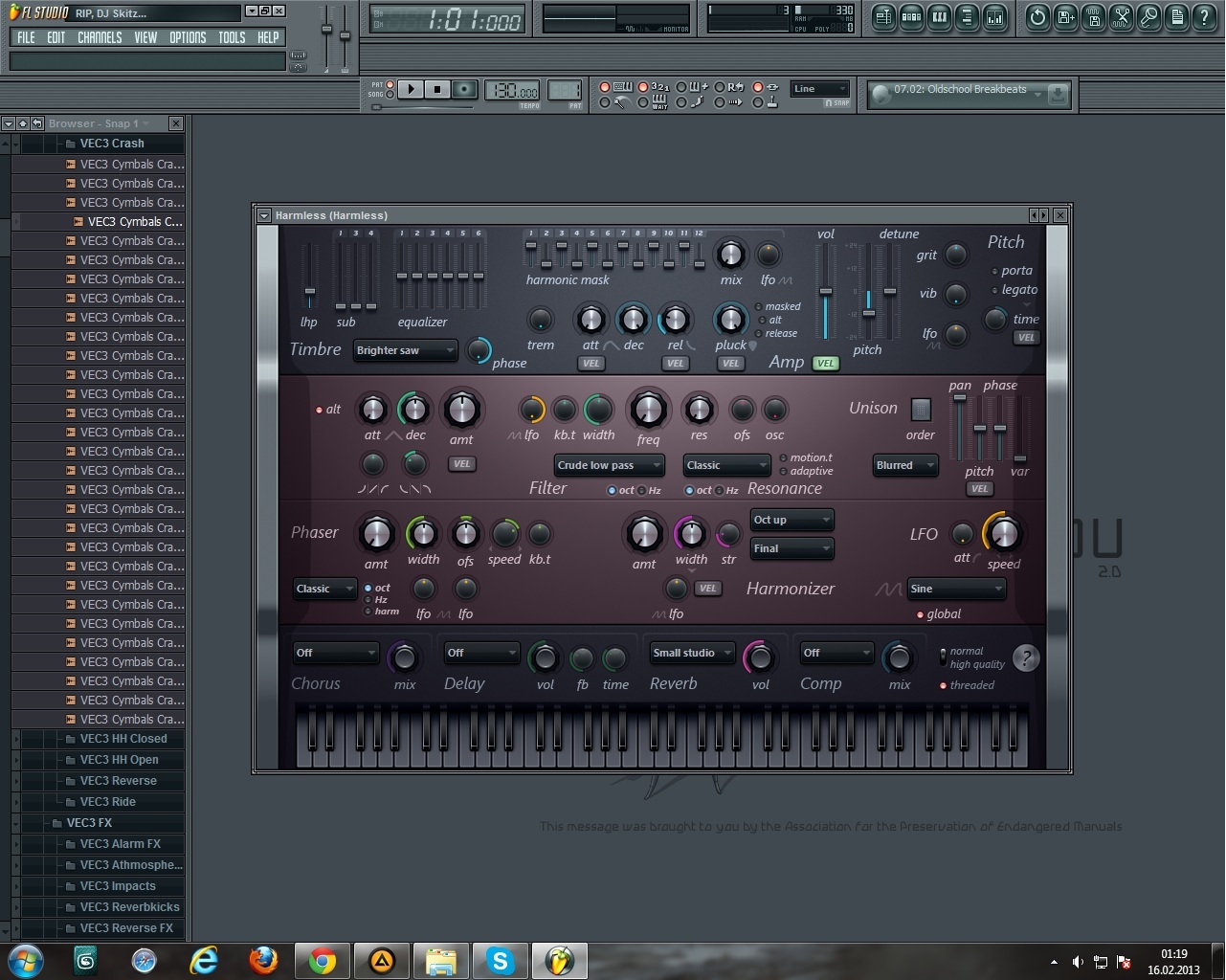1226x980 pixels.
Task: Open the Line snap dropdown
Action: tap(820, 89)
